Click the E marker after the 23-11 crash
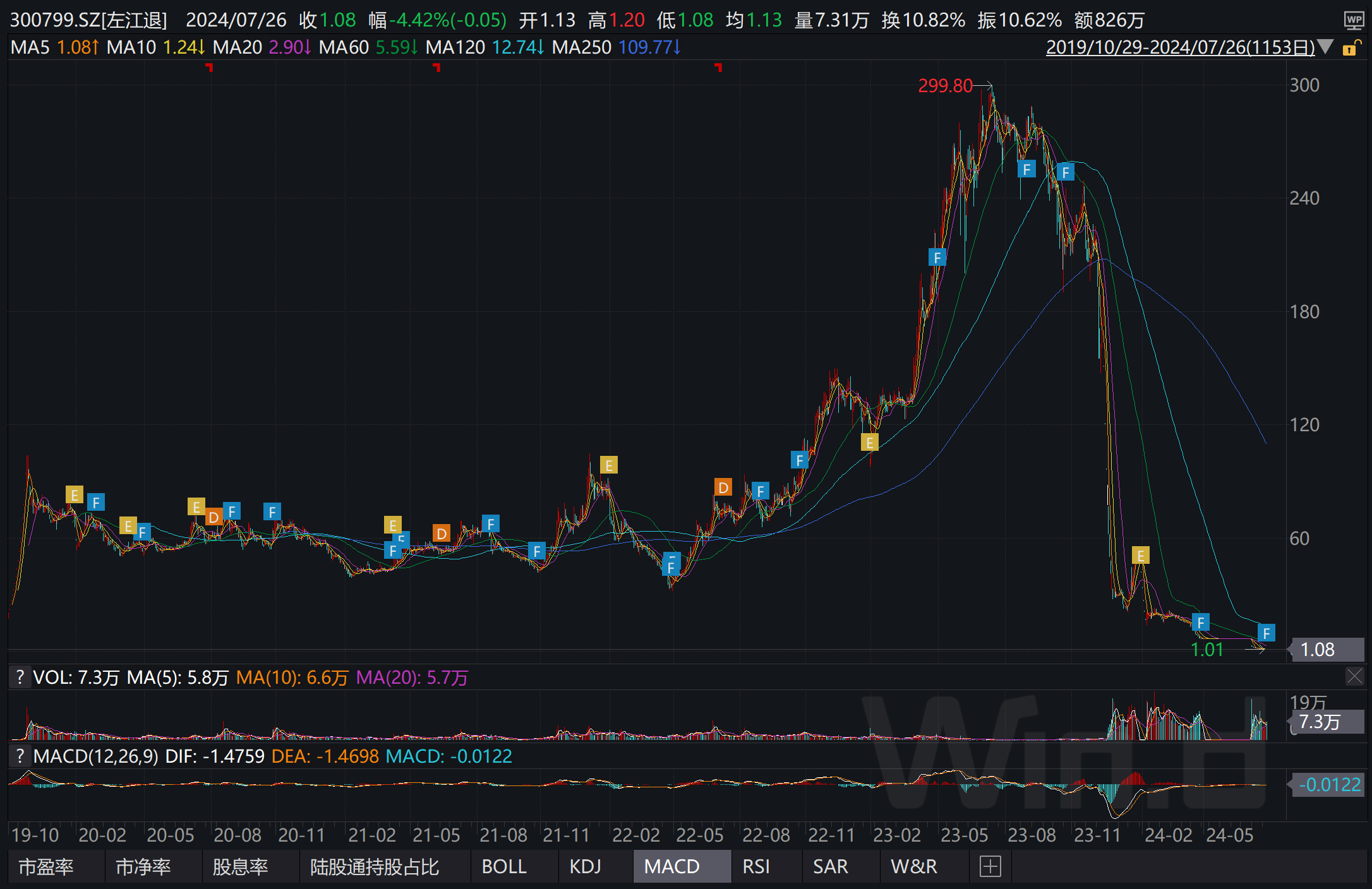Viewport: 1372px width, 889px height. tap(1140, 556)
